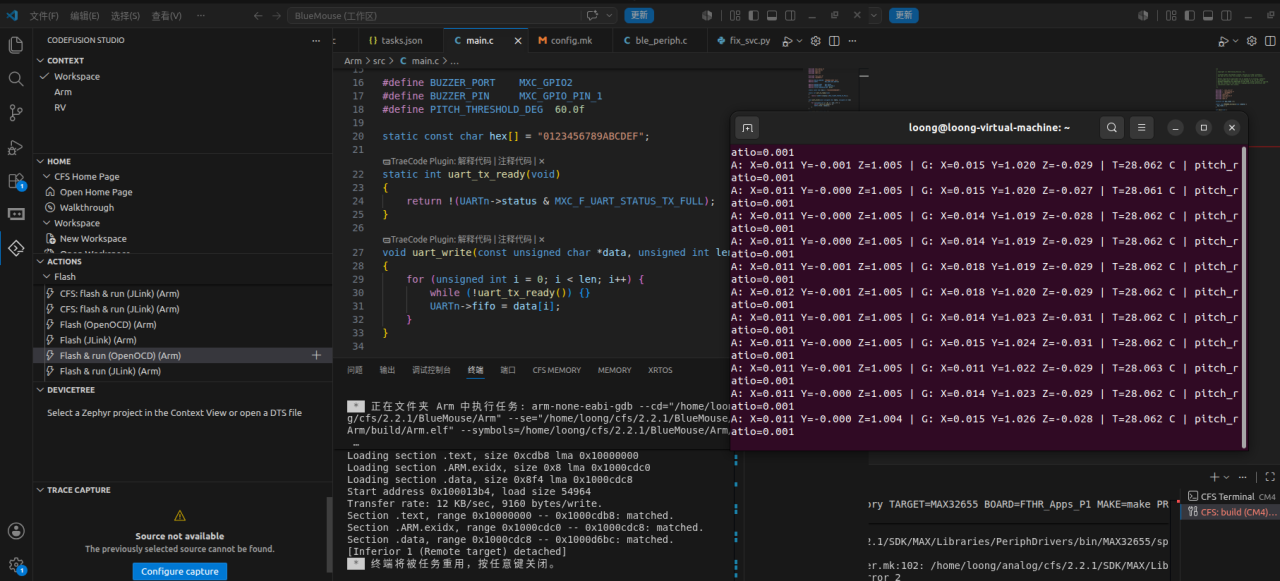This screenshot has width=1280, height=581.
Task: Run Flash (OpenOCD) (Arm) action
Action: coord(108,325)
